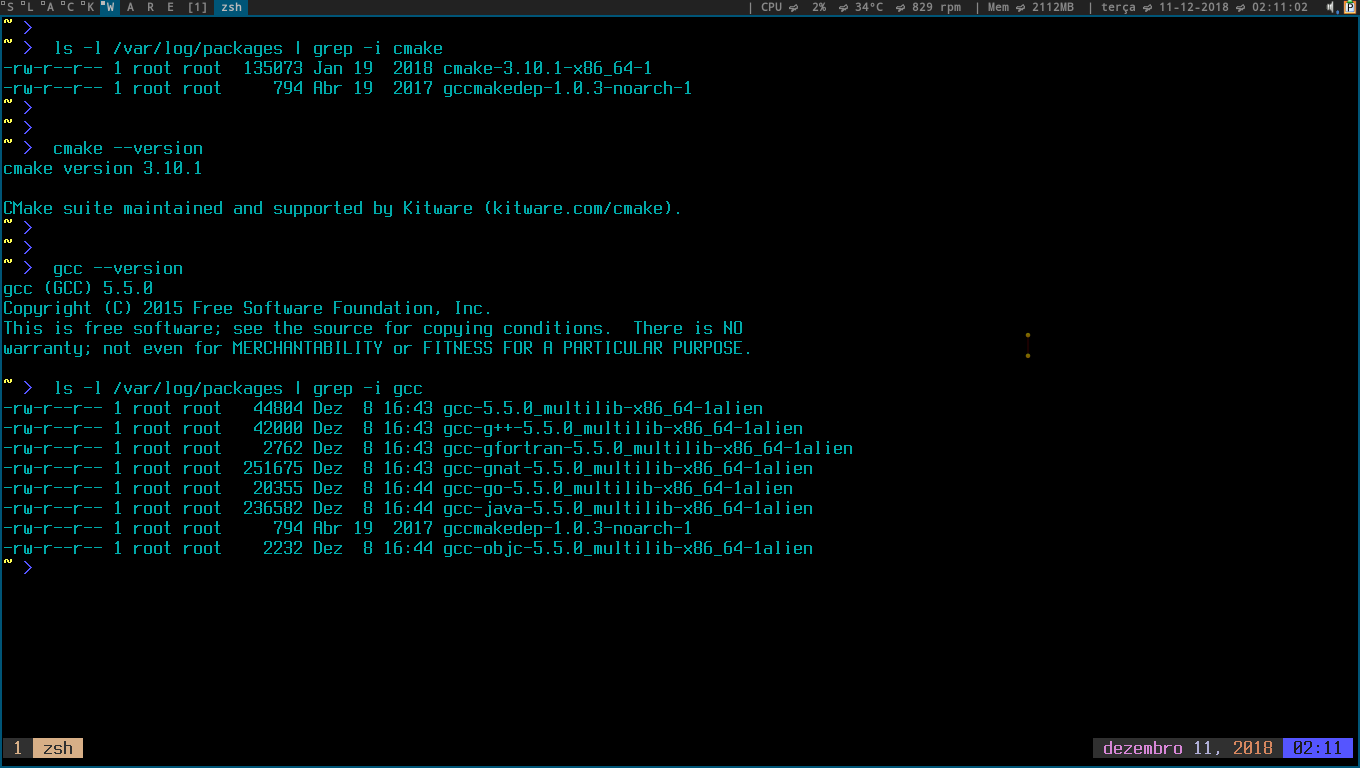The height and width of the screenshot is (768, 1360).
Task: Click the [1] layout symbol in the dwm bar
Action: [196, 7]
